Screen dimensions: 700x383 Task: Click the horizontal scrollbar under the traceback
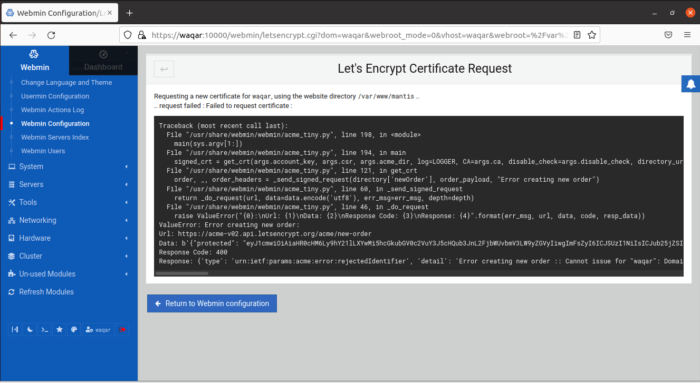tap(182, 273)
